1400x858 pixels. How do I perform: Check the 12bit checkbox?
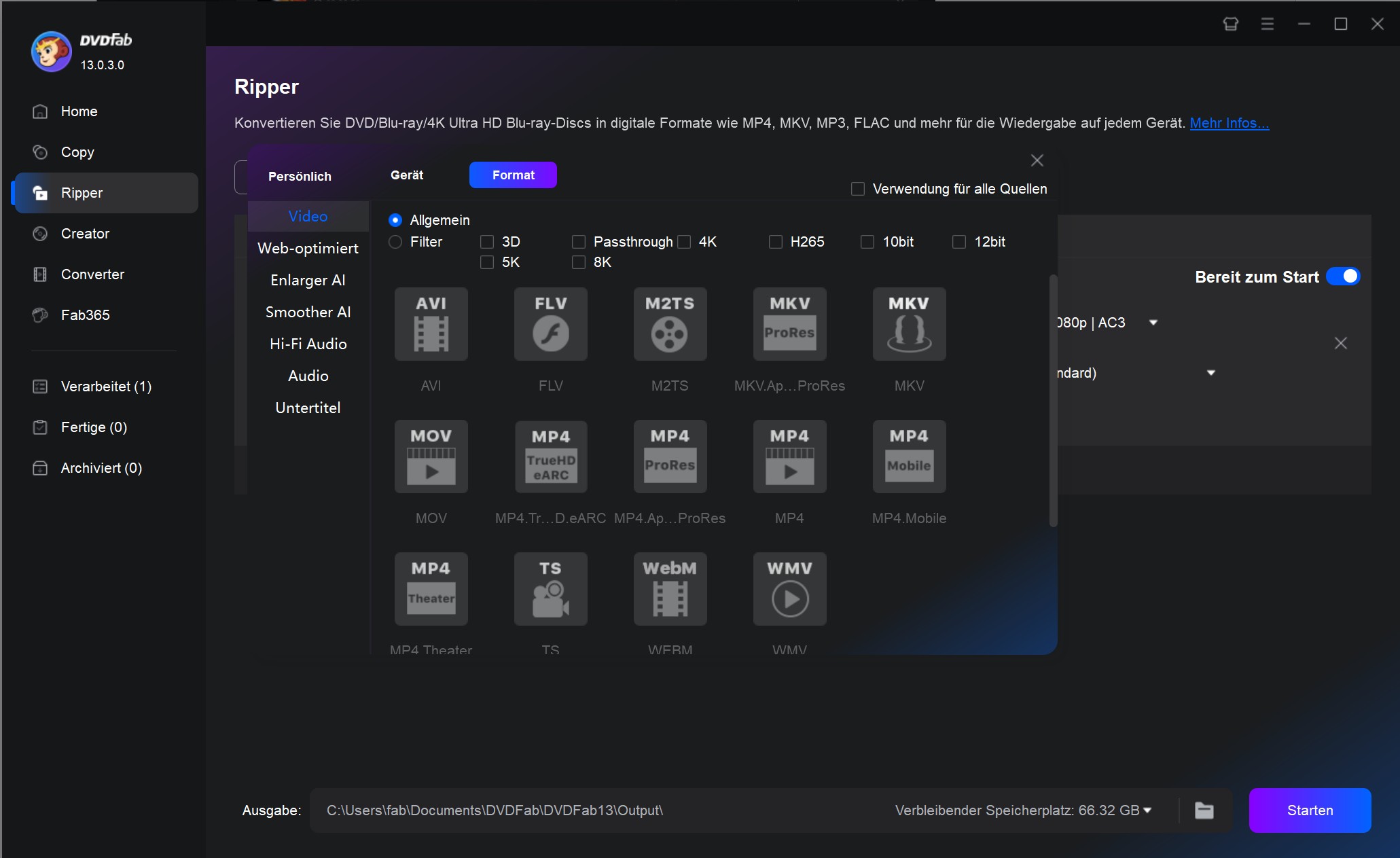(959, 242)
